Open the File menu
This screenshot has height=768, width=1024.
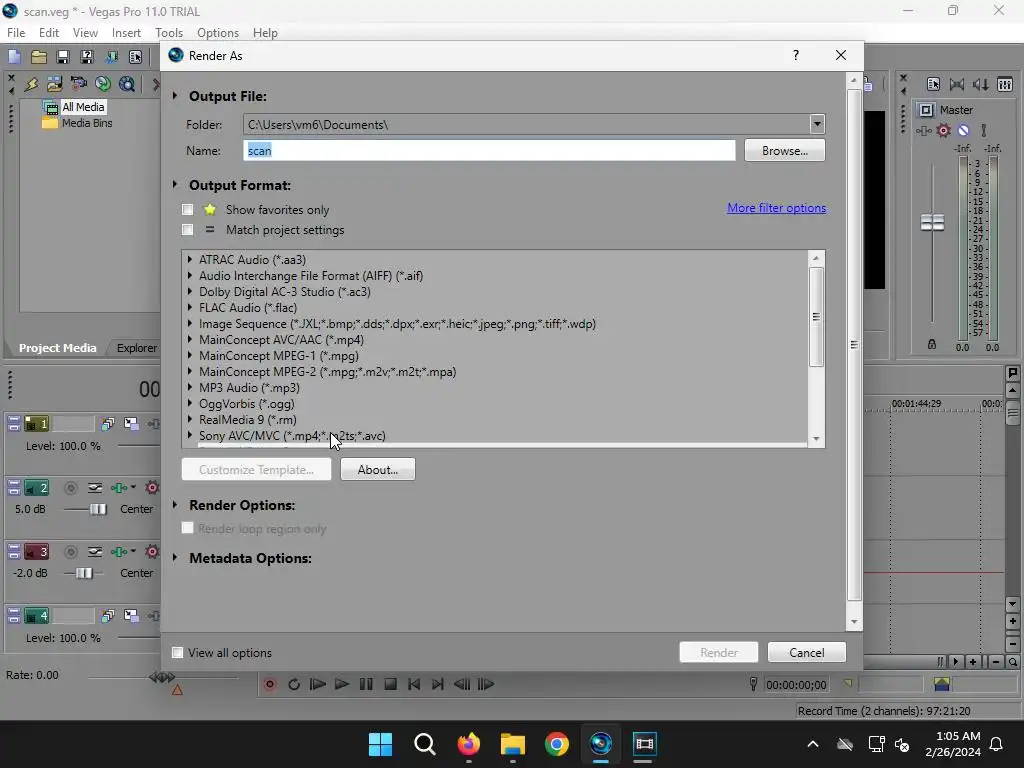16,33
